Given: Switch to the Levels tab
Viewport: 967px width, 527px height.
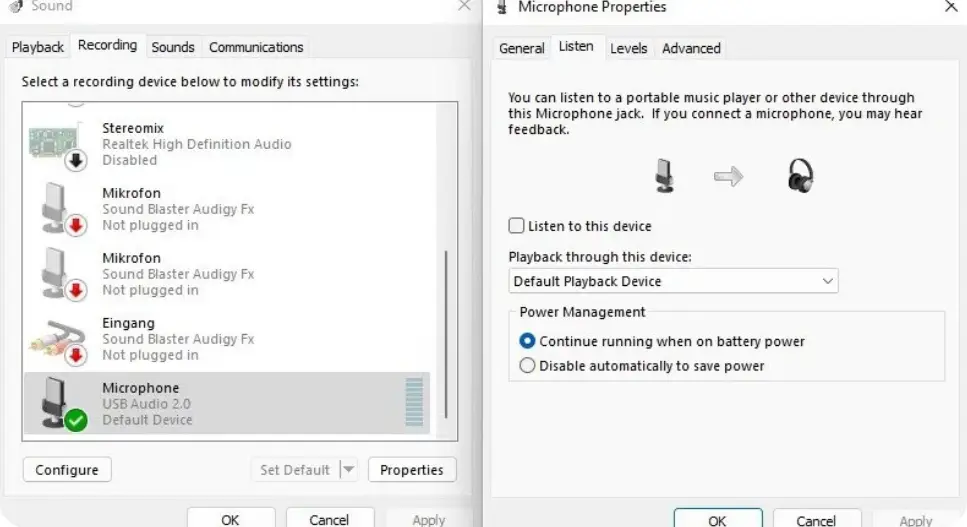Looking at the screenshot, I should [x=628, y=48].
